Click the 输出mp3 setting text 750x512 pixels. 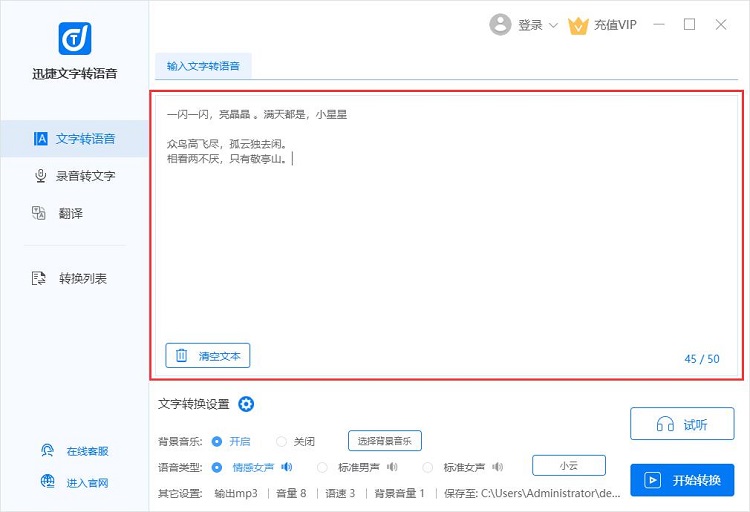(x=236, y=493)
